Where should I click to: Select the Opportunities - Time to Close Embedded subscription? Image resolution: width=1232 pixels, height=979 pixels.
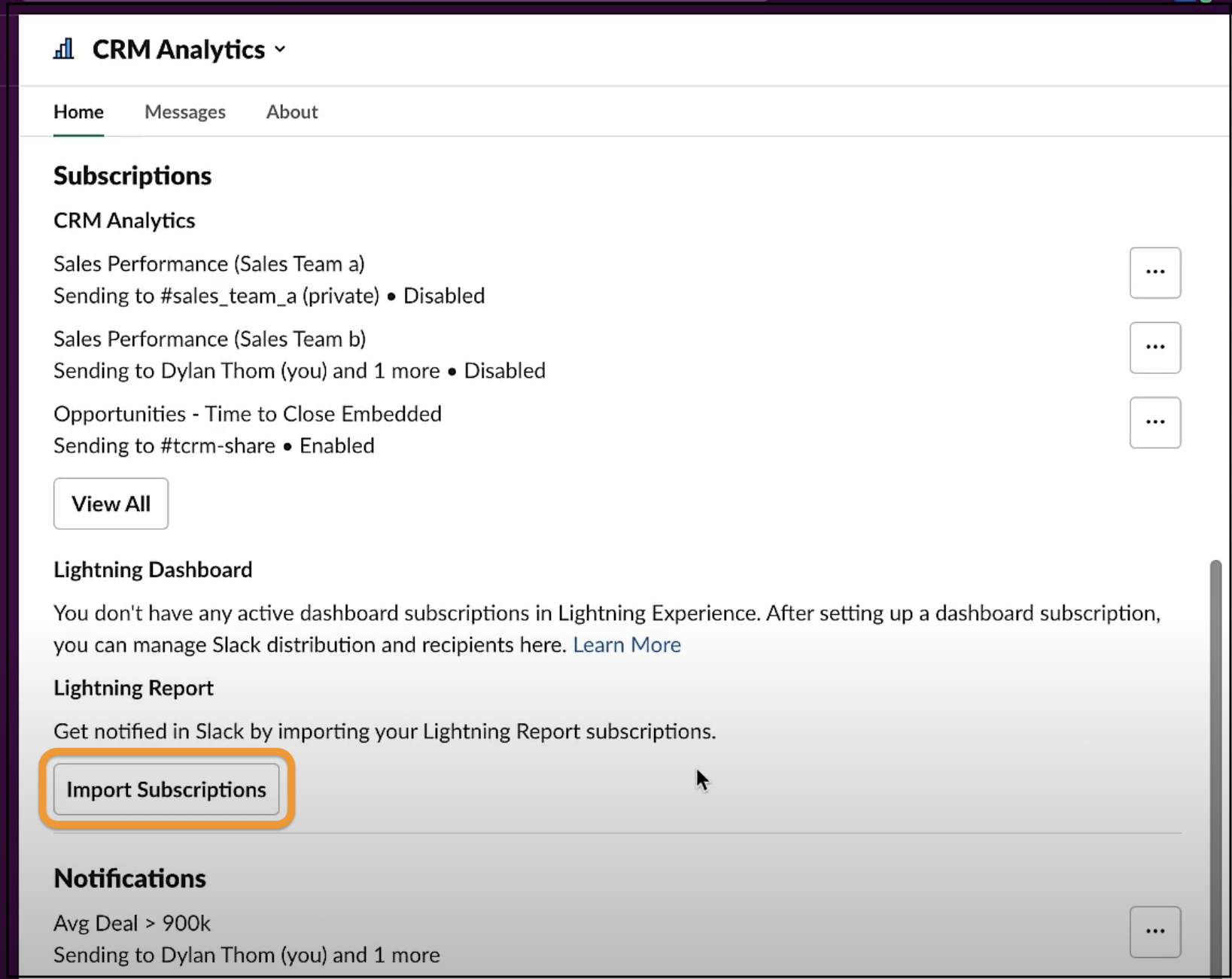pos(247,414)
